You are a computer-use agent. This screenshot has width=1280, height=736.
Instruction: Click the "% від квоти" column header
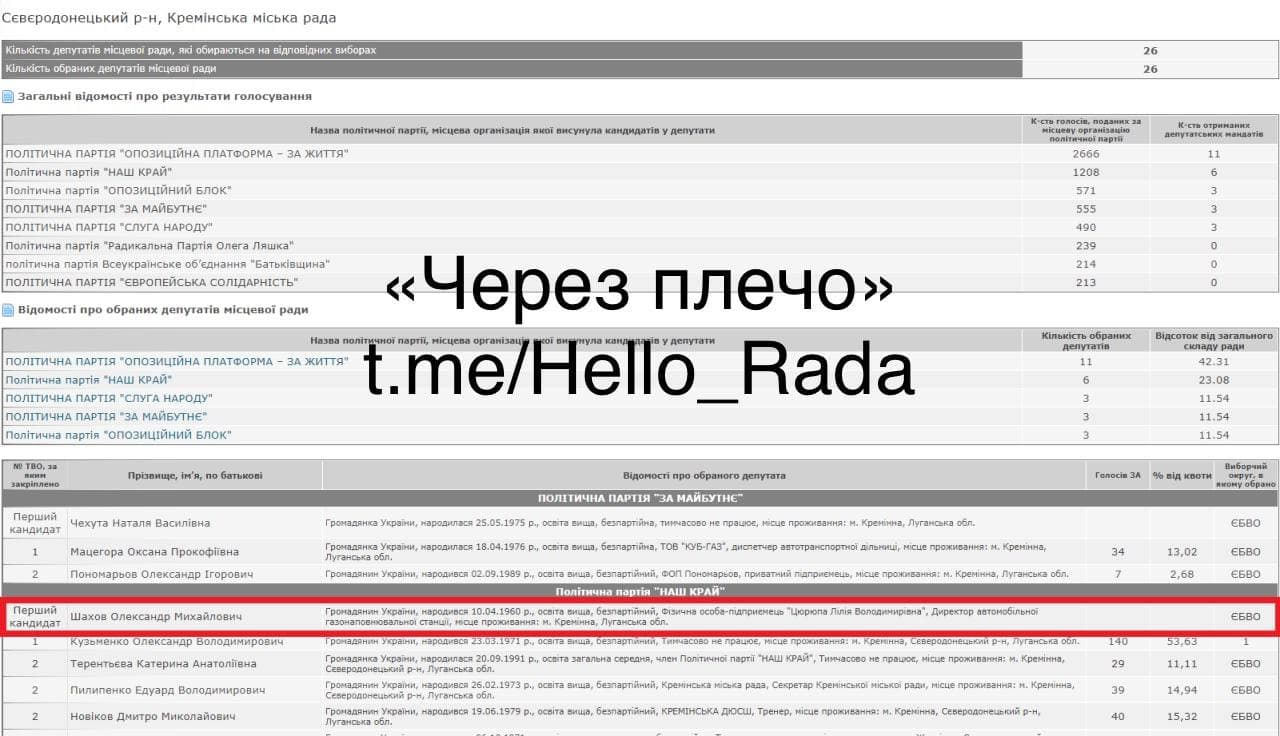[x=1180, y=476]
